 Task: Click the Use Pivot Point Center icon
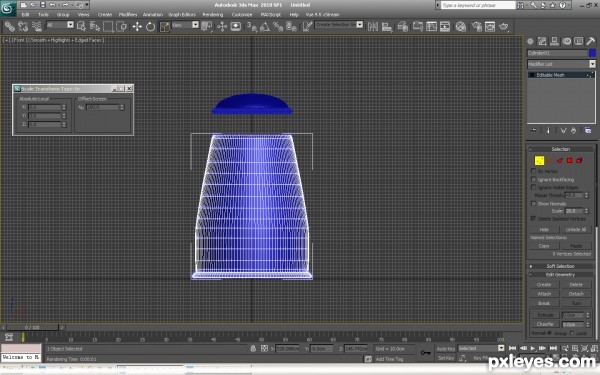(x=207, y=26)
